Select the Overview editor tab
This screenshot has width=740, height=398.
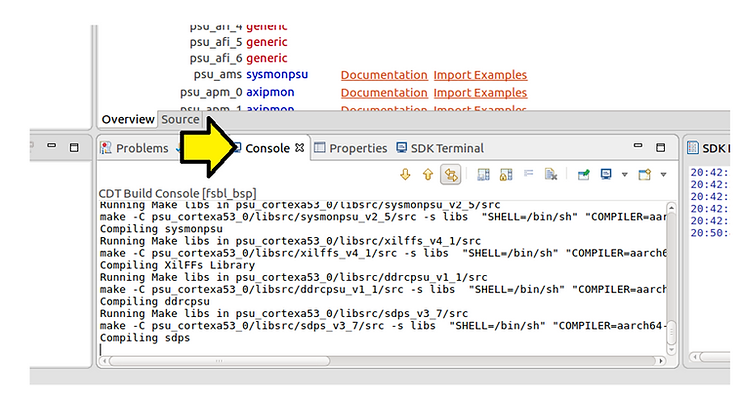[x=128, y=119]
